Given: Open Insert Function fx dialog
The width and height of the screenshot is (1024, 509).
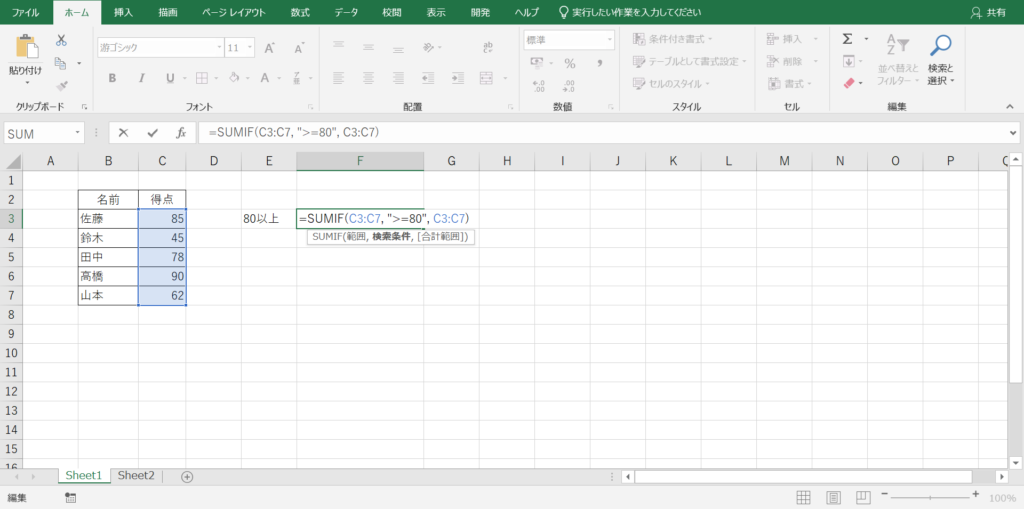Looking at the screenshot, I should coord(181,133).
